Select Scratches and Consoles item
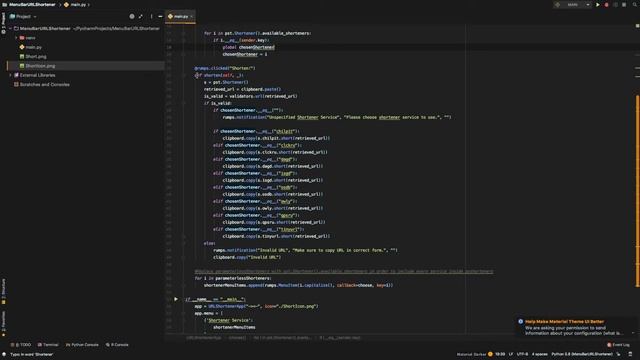The height and width of the screenshot is (360, 640). point(42,84)
